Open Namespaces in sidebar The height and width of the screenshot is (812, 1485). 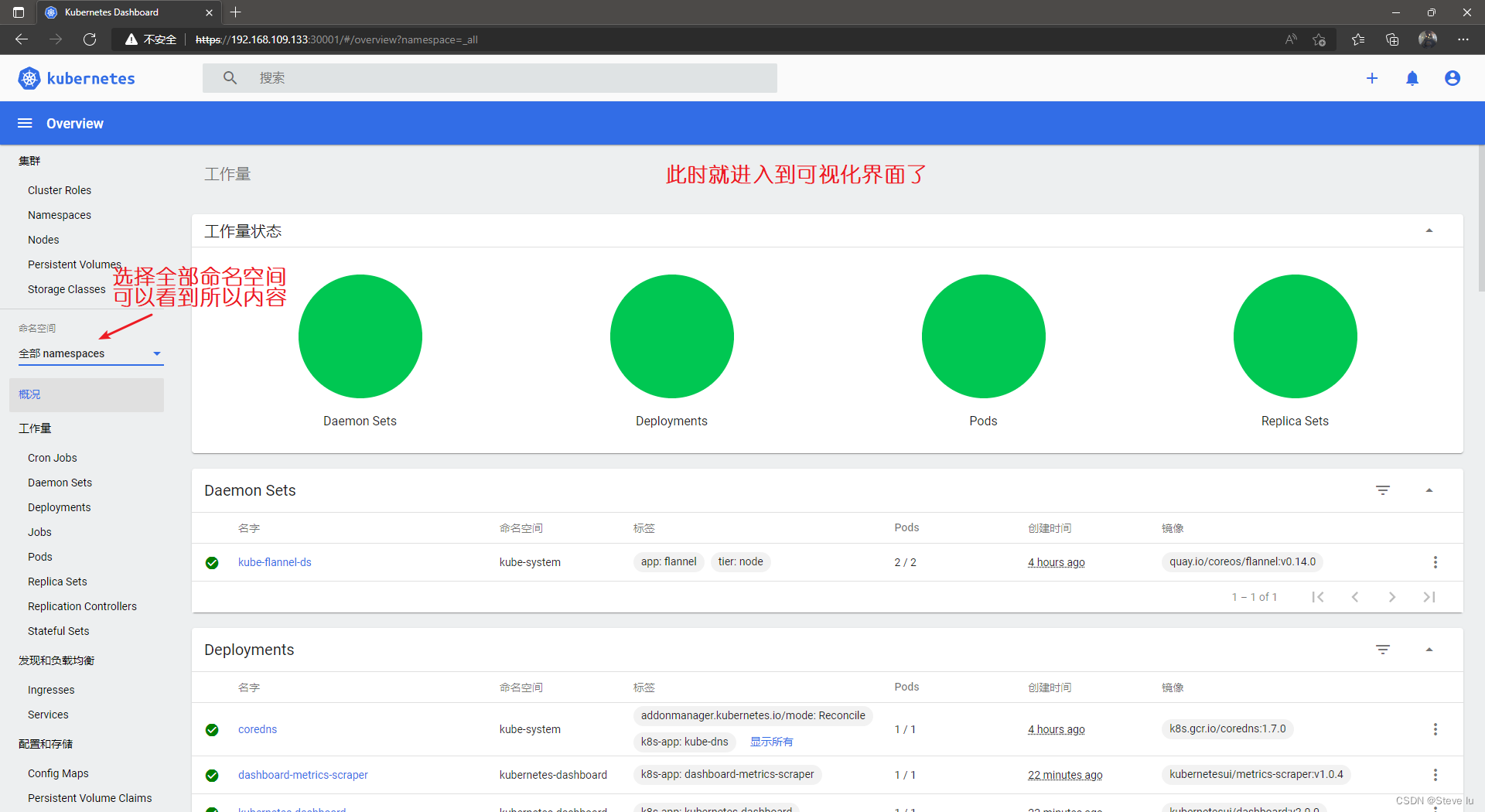click(60, 215)
